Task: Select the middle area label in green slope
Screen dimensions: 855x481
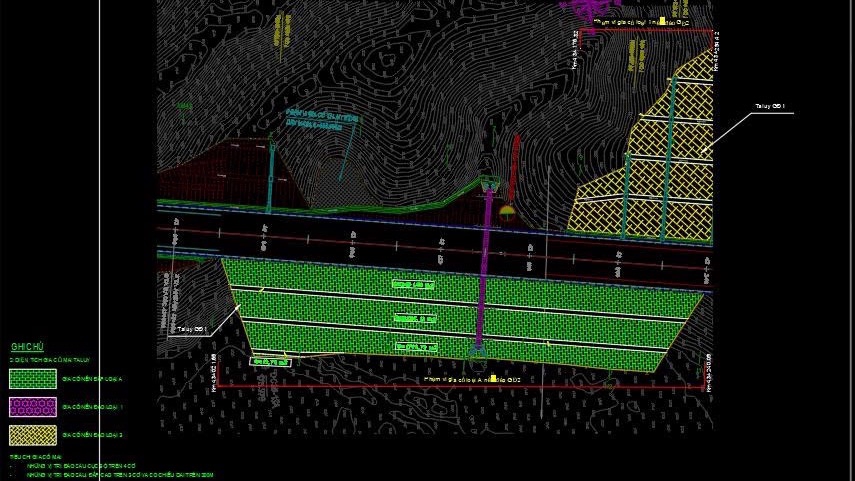Action: click(x=415, y=318)
